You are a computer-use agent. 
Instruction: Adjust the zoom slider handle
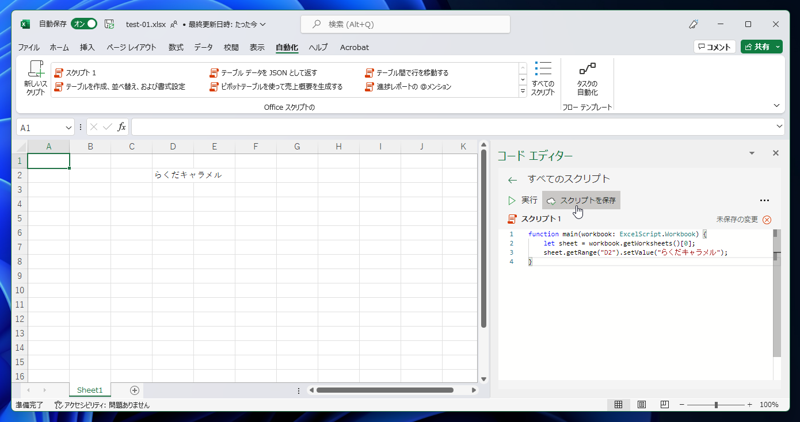(716, 405)
